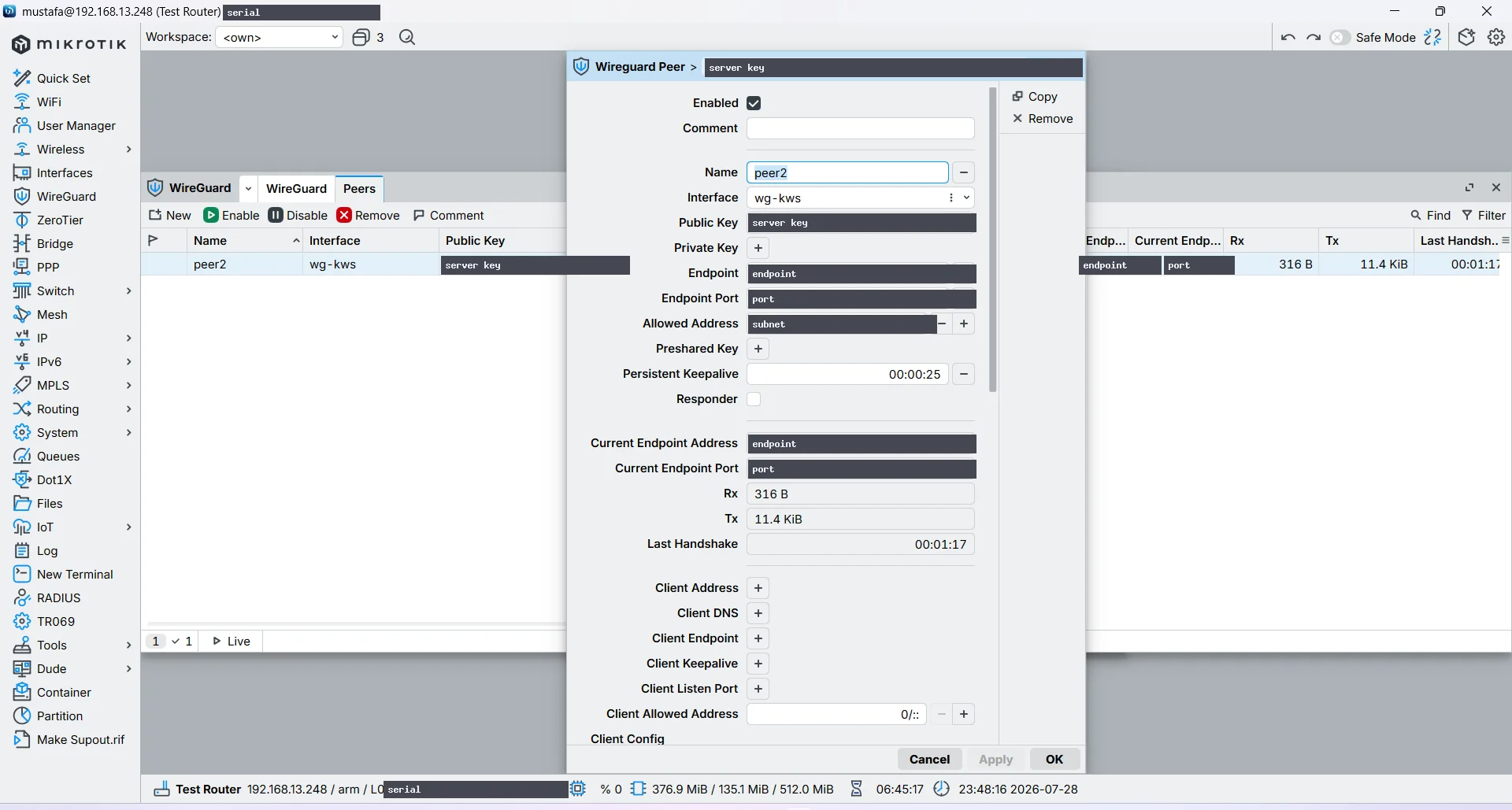Image resolution: width=1512 pixels, height=810 pixels.
Task: Add a Client Address entry
Action: [758, 588]
